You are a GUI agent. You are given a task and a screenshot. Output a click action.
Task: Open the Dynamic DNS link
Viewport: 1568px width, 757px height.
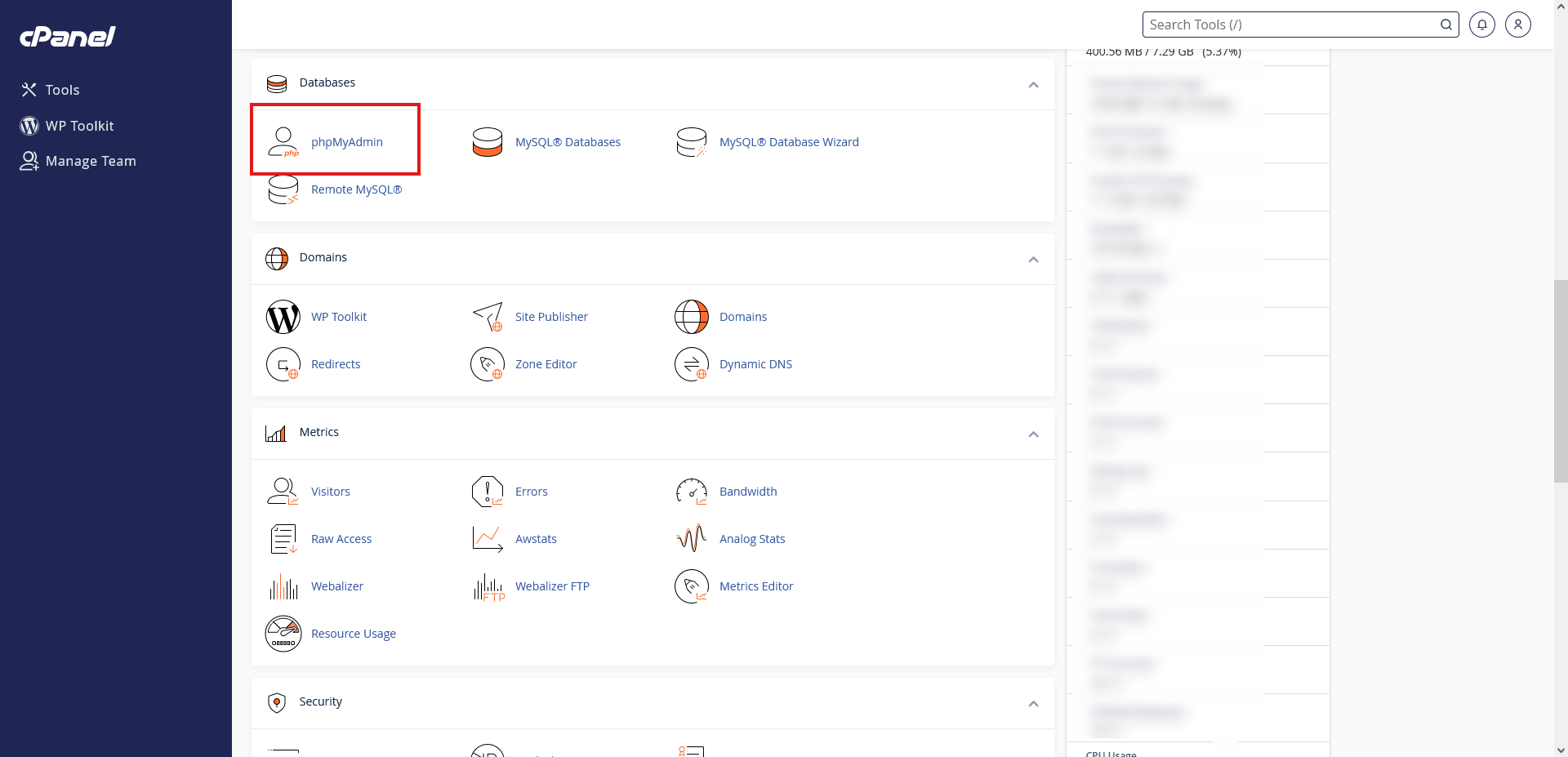[x=755, y=364]
